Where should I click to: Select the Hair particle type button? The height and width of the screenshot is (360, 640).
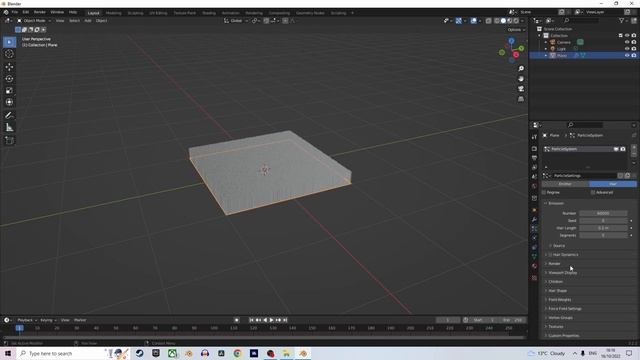pyautogui.click(x=613, y=184)
